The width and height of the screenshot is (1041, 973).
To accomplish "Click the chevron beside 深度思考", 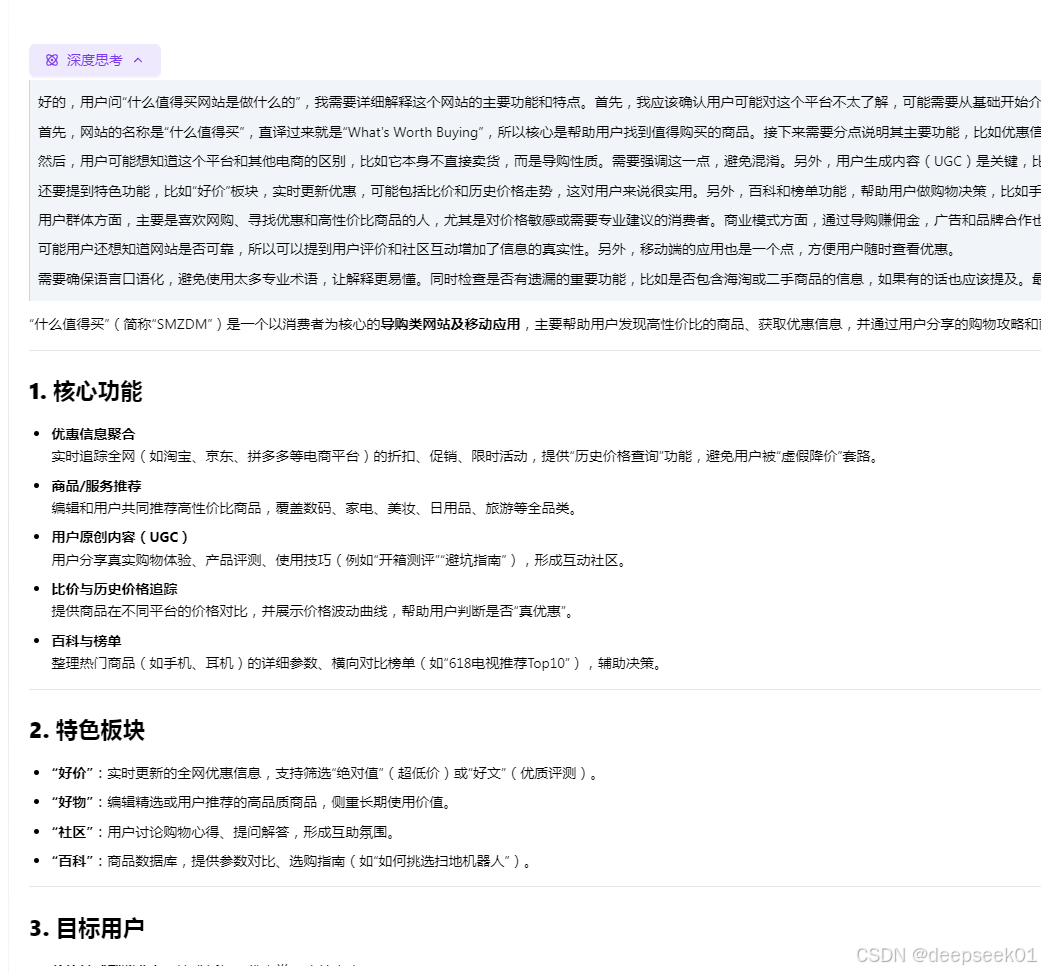I will pyautogui.click(x=138, y=60).
